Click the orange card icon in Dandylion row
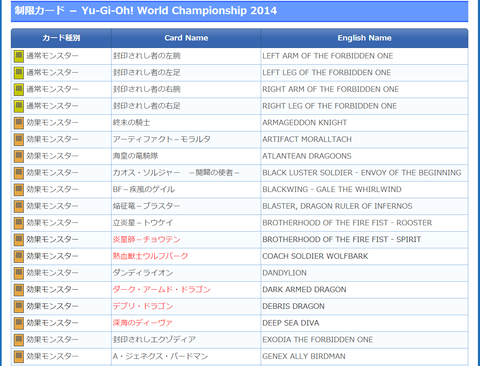The image size is (480, 366). tap(19, 273)
